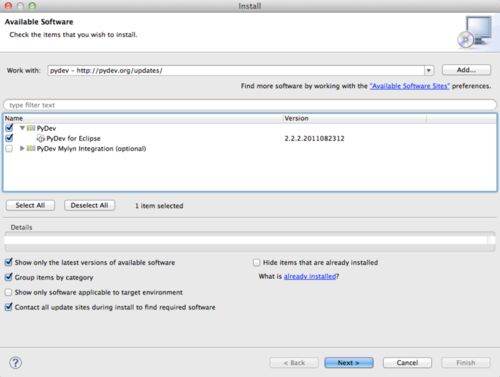The width and height of the screenshot is (500, 377).
Task: Open the Available Software Sites link
Action: point(410,86)
